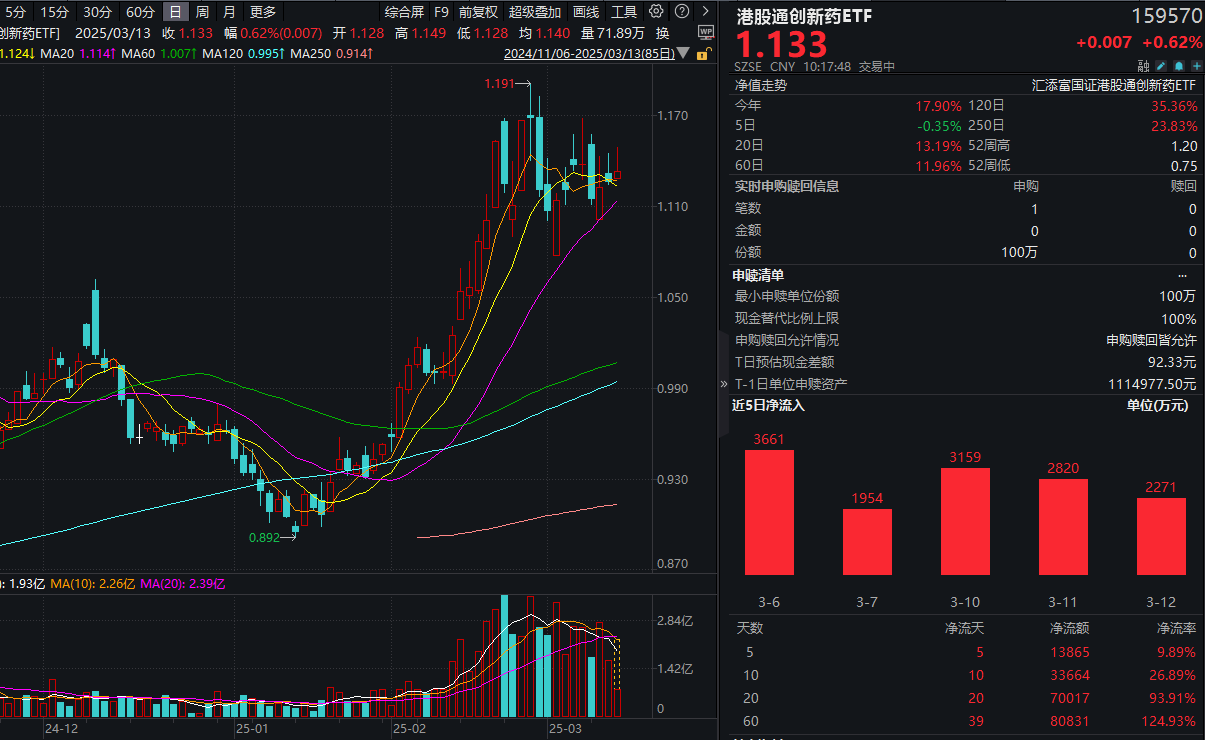Click the 52周高 value 1.20

(1184, 146)
